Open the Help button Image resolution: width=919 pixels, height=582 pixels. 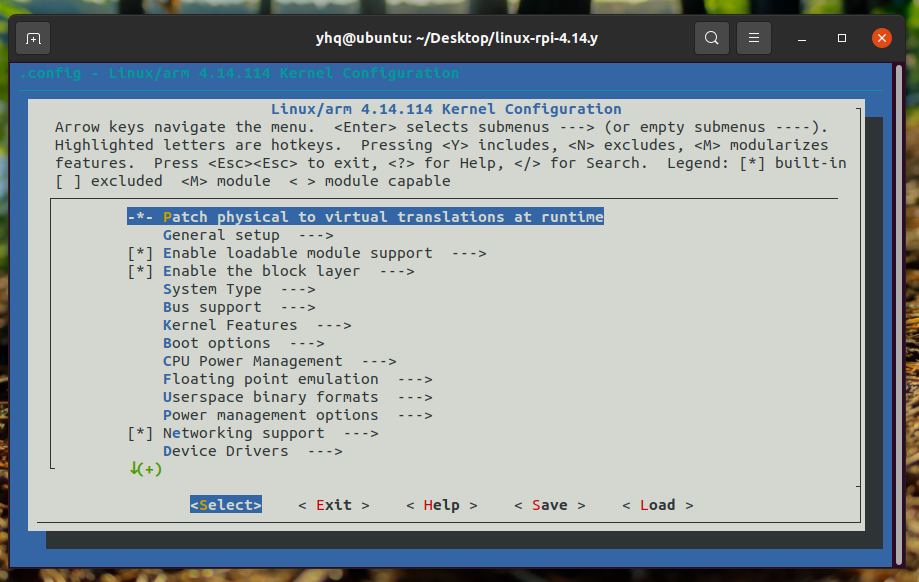(441, 505)
